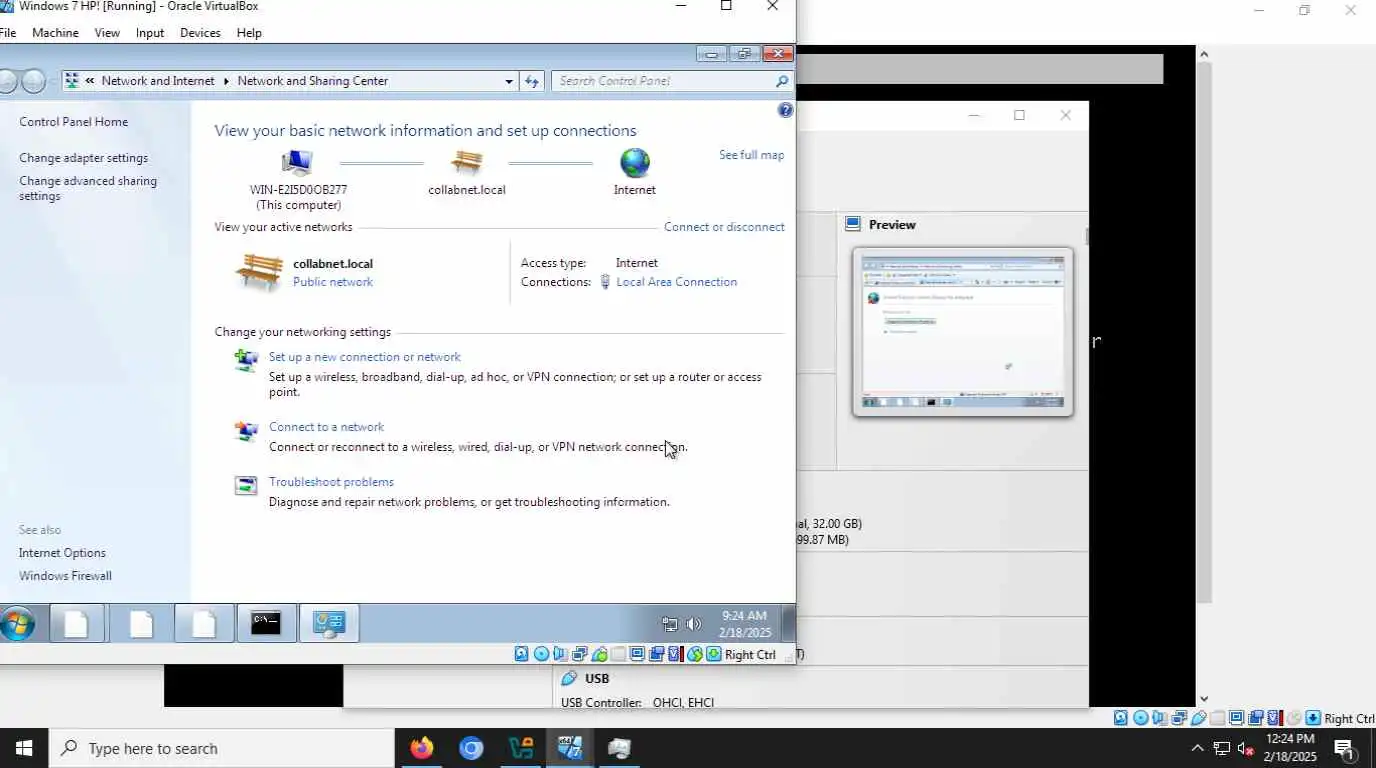The height and width of the screenshot is (768, 1376).
Task: Open hard disk indicator in front VM status bar
Action: click(x=521, y=654)
